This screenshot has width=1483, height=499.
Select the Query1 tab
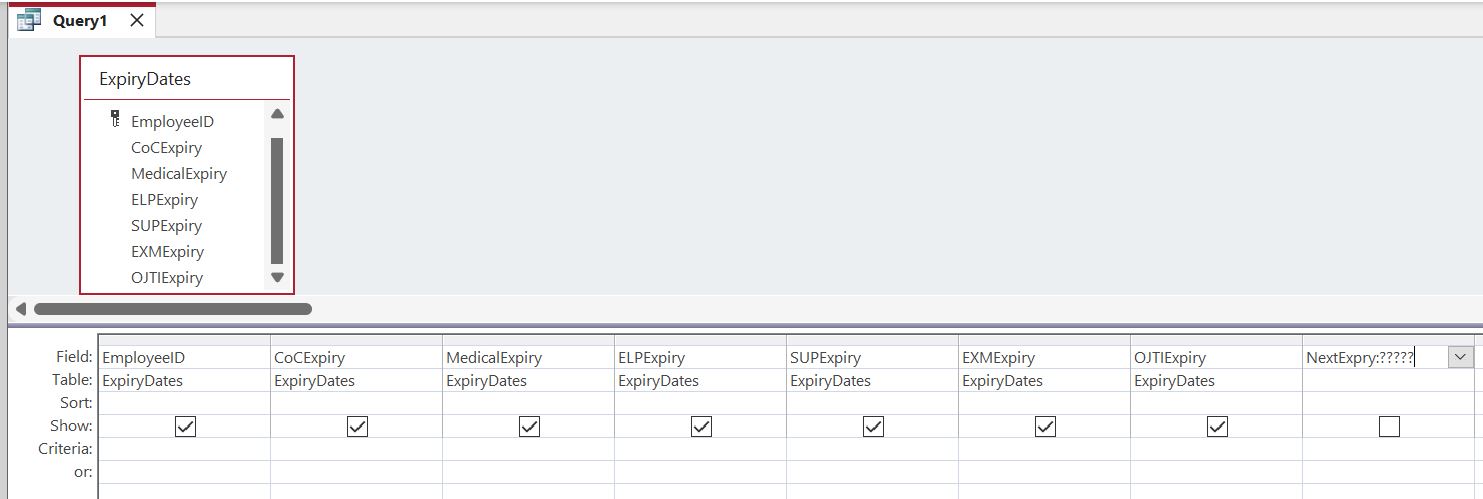tap(80, 20)
